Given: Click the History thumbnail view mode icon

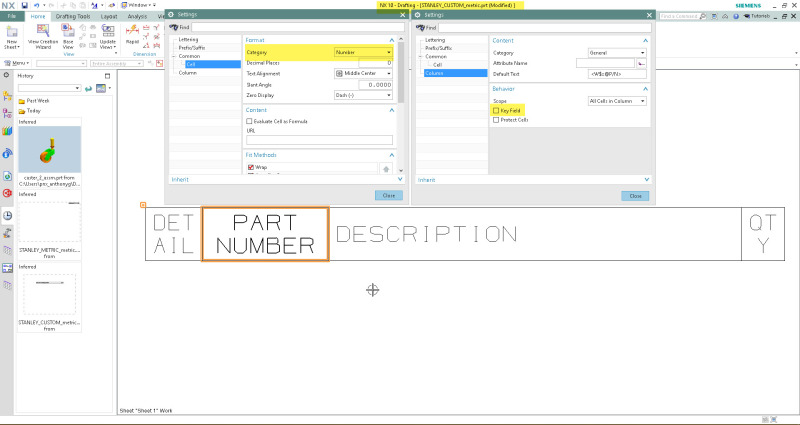Looking at the screenshot, I should [x=101, y=88].
